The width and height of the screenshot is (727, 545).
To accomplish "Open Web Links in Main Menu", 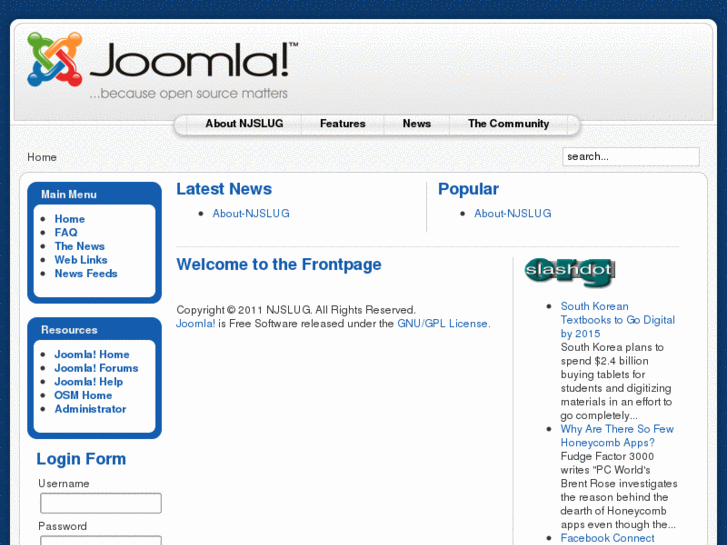I will [x=81, y=260].
